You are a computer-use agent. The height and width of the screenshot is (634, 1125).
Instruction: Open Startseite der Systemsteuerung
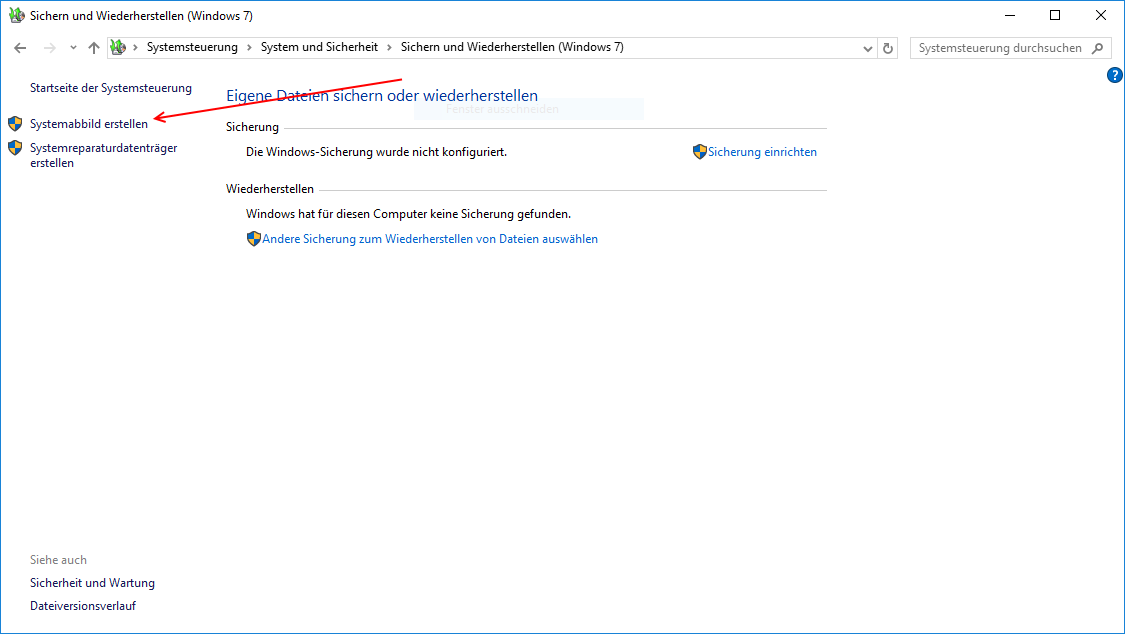(x=110, y=88)
